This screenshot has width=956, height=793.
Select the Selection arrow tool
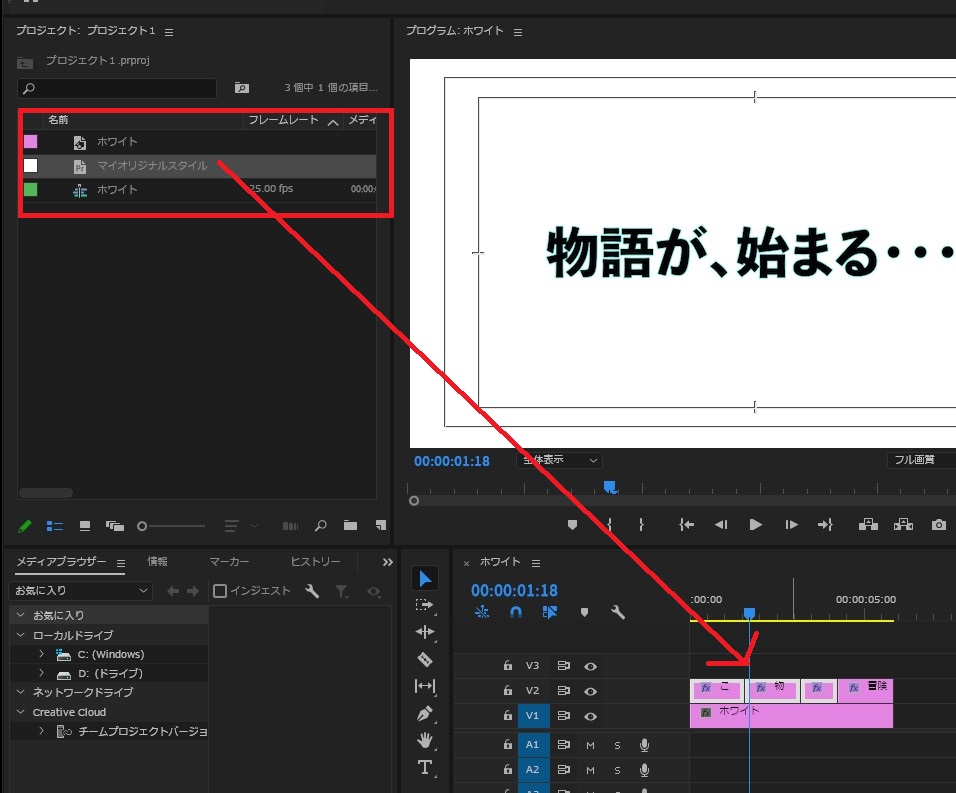(425, 579)
